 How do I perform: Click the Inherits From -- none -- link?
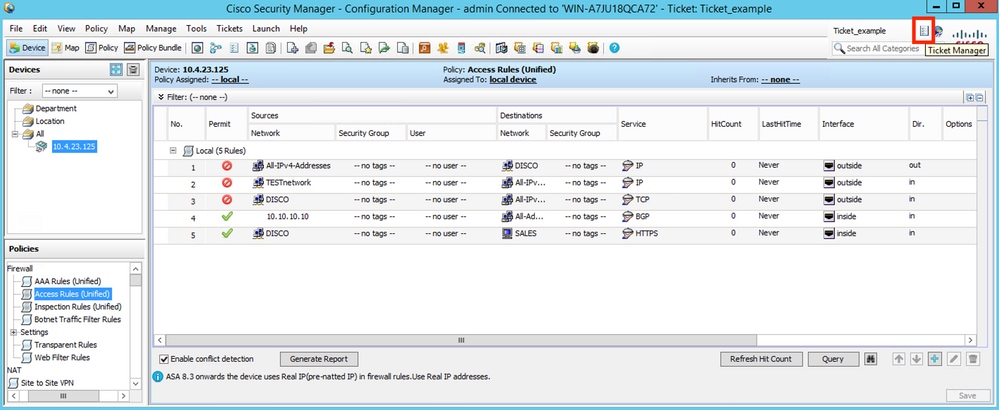click(780, 80)
